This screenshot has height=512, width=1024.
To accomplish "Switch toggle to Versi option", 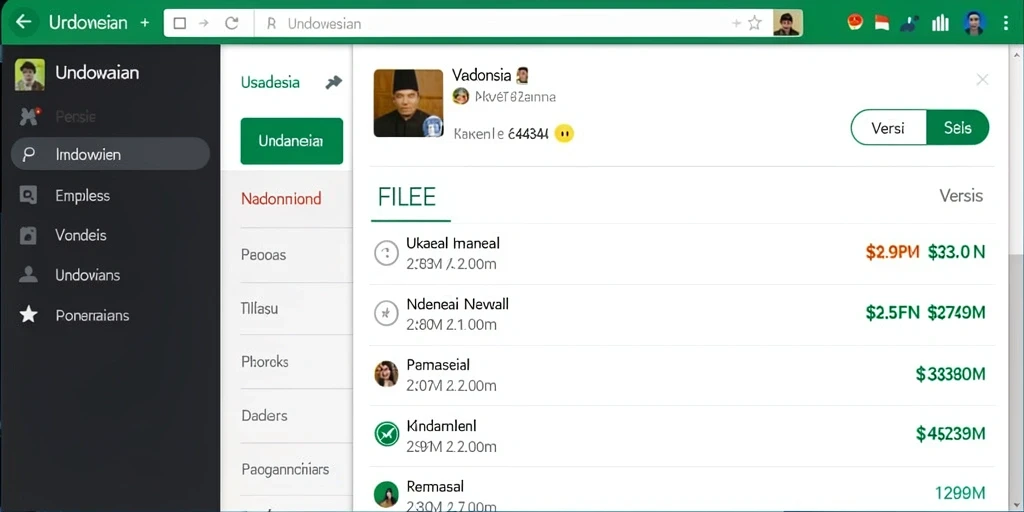I will pos(888,127).
